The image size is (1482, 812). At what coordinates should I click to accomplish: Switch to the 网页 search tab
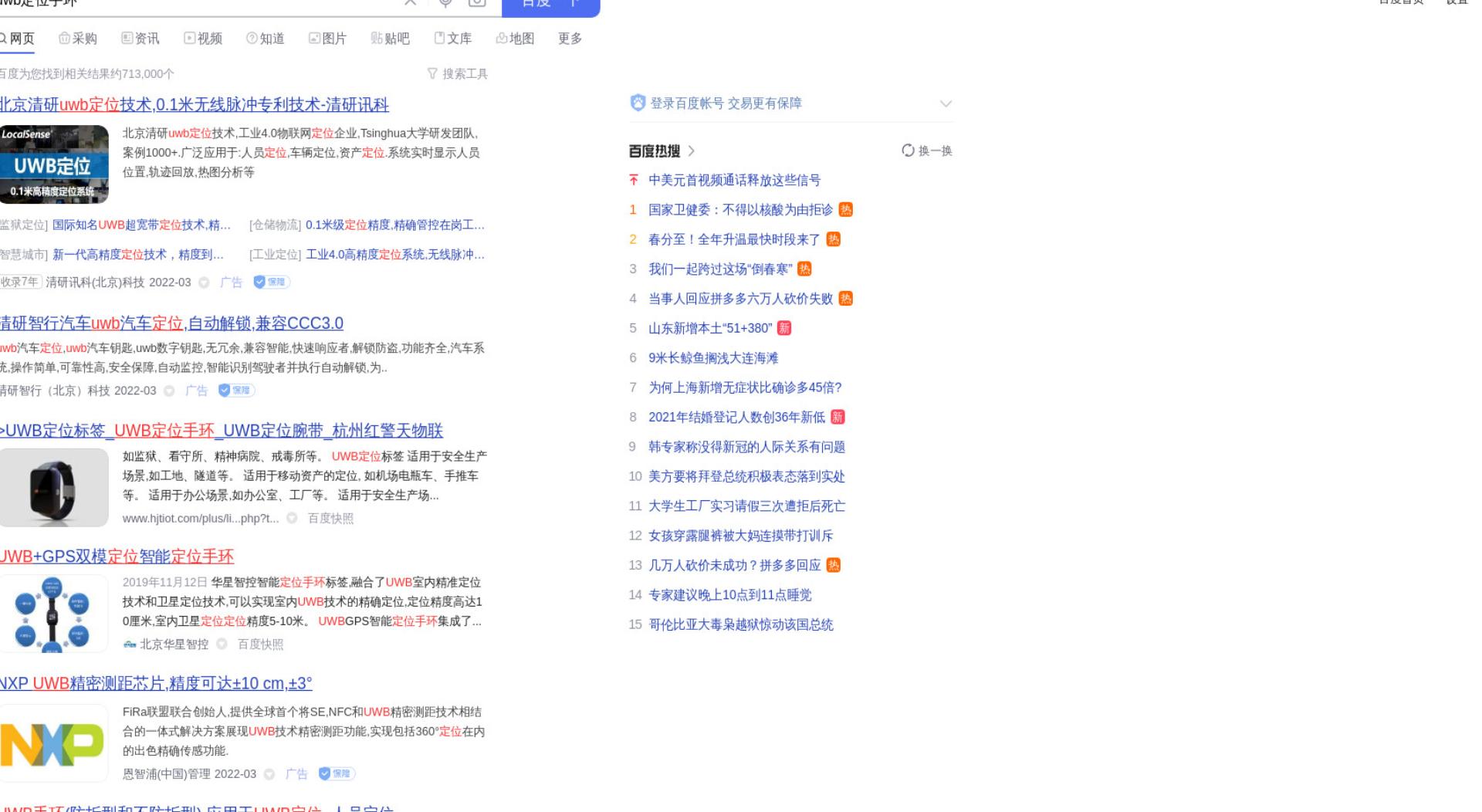(x=17, y=39)
